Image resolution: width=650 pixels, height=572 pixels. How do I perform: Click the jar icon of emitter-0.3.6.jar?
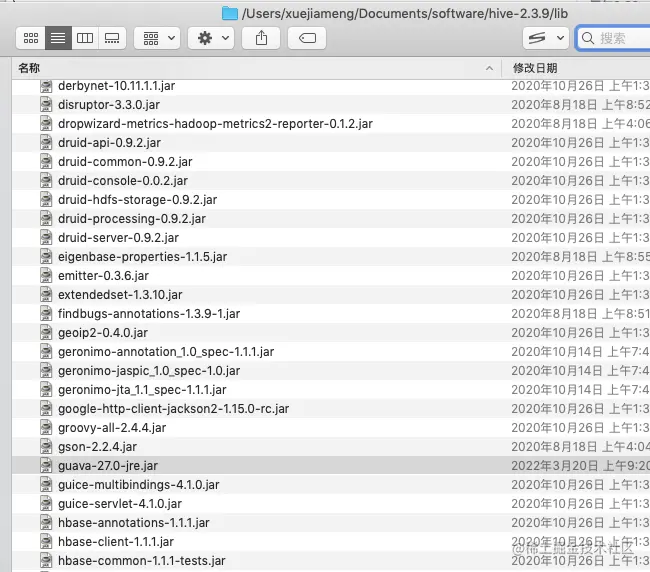(x=46, y=276)
